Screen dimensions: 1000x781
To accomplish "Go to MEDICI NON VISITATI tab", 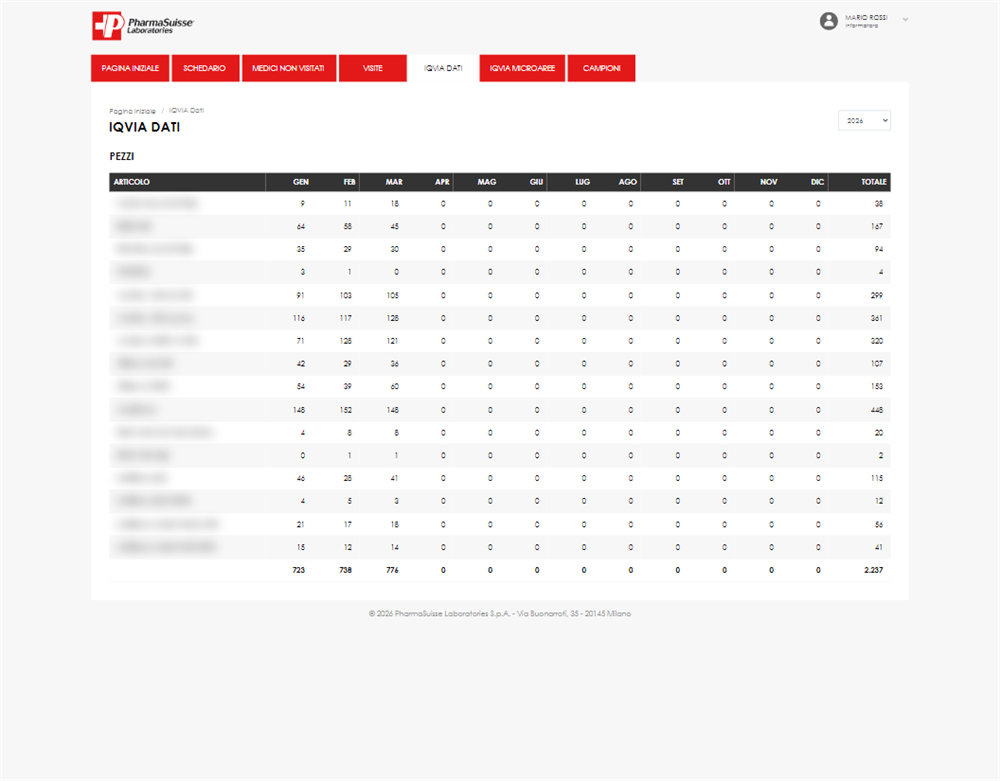I will [288, 68].
